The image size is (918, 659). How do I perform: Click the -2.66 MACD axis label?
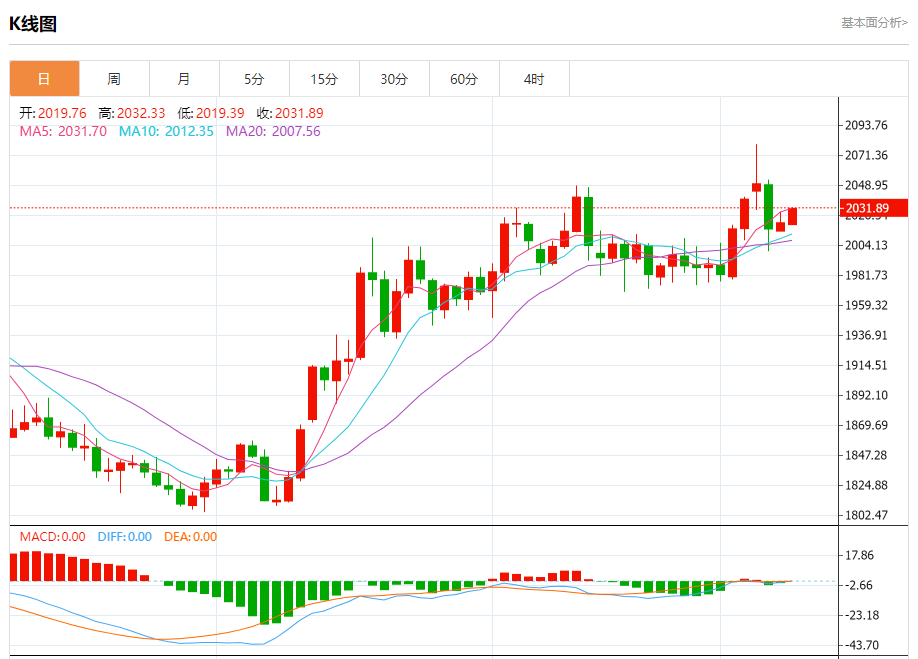tap(858, 585)
